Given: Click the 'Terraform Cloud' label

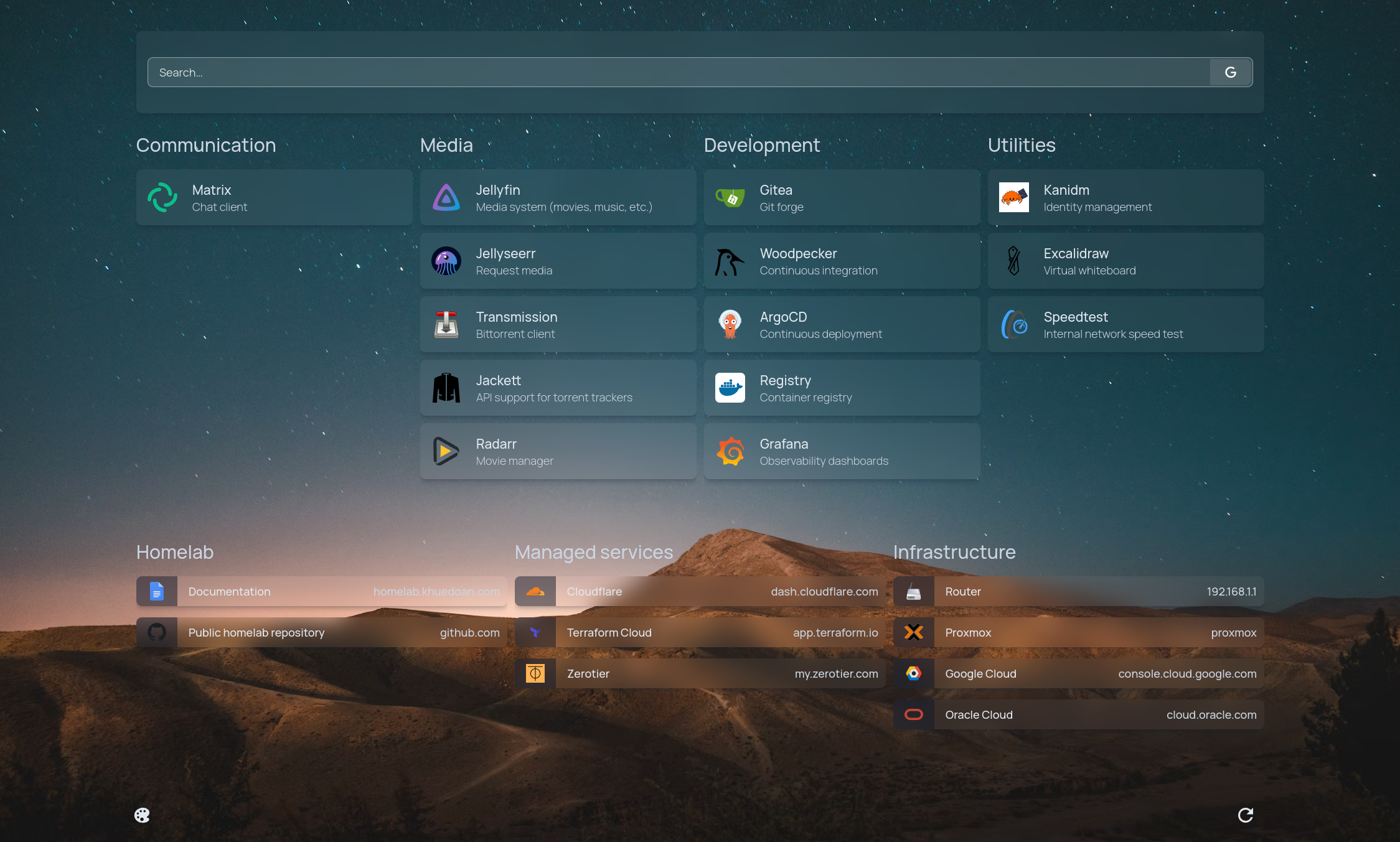Looking at the screenshot, I should [x=609, y=632].
